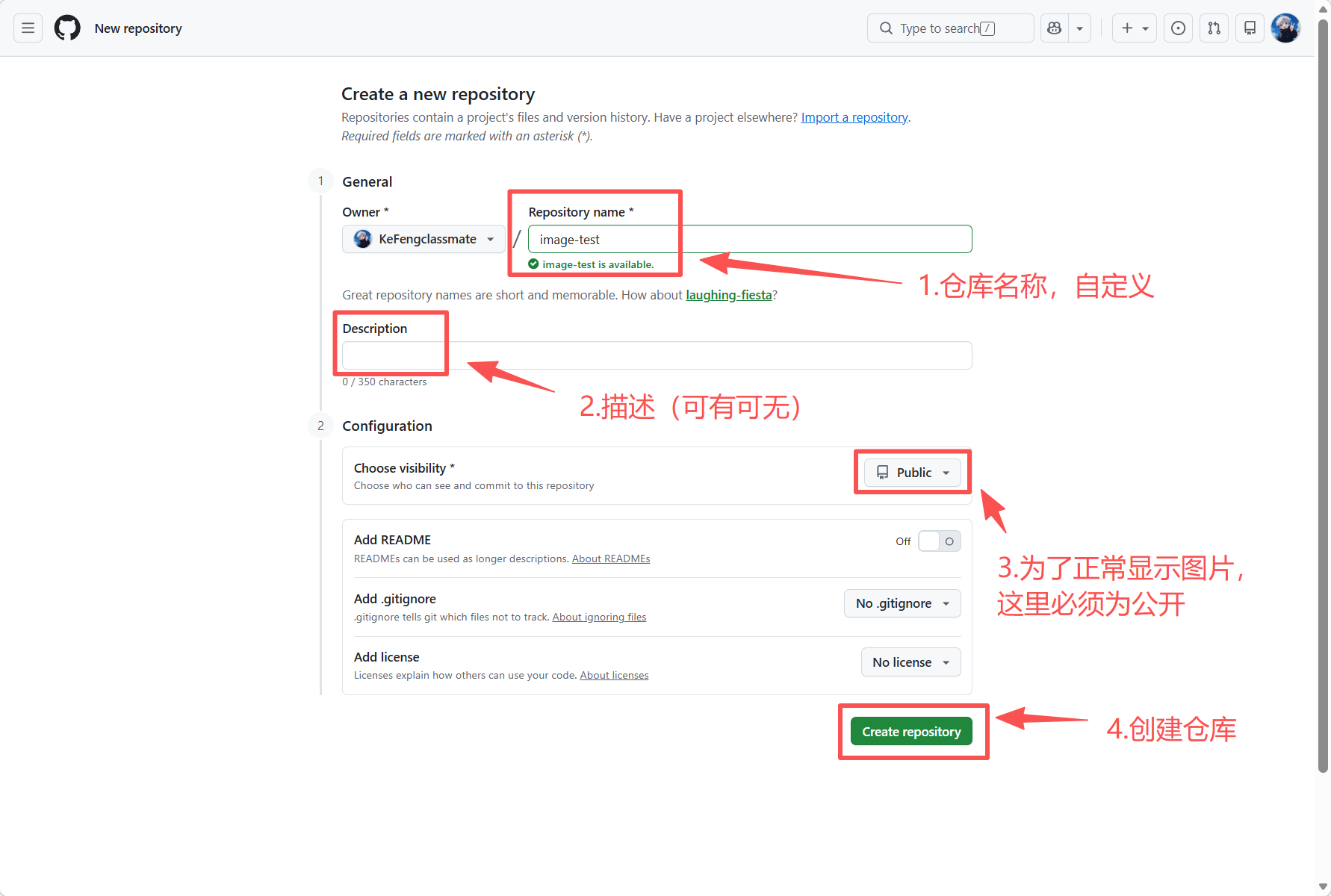This screenshot has width=1331, height=896.
Task: Open the Create new plus menu
Action: (1134, 28)
